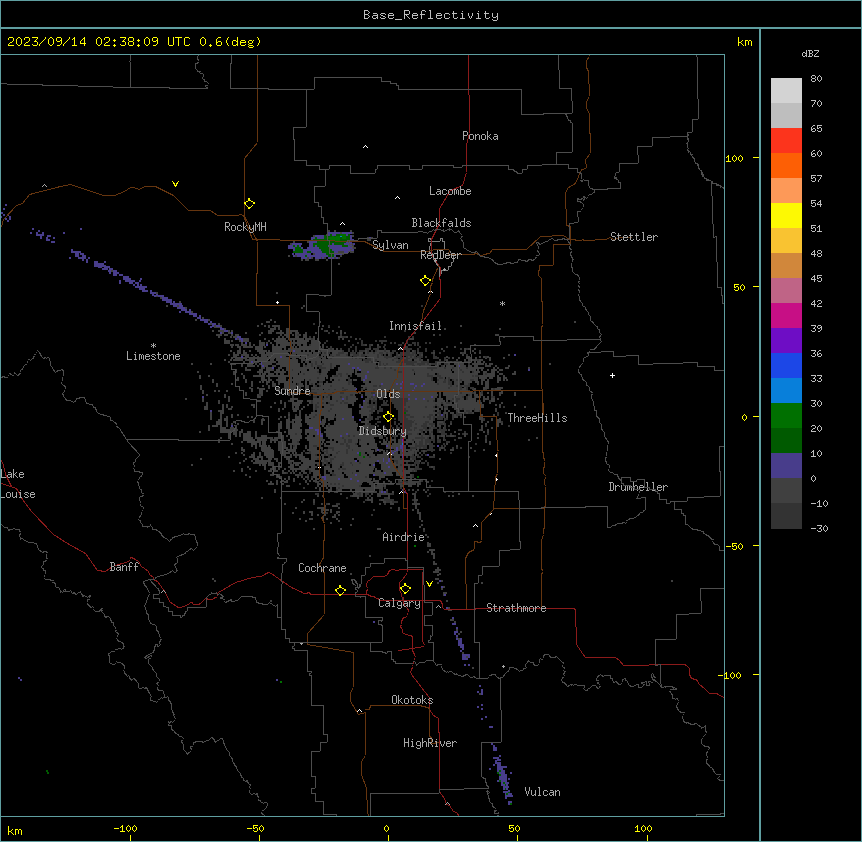Select the red 60–65 dBZ legend swatch

pos(786,140)
